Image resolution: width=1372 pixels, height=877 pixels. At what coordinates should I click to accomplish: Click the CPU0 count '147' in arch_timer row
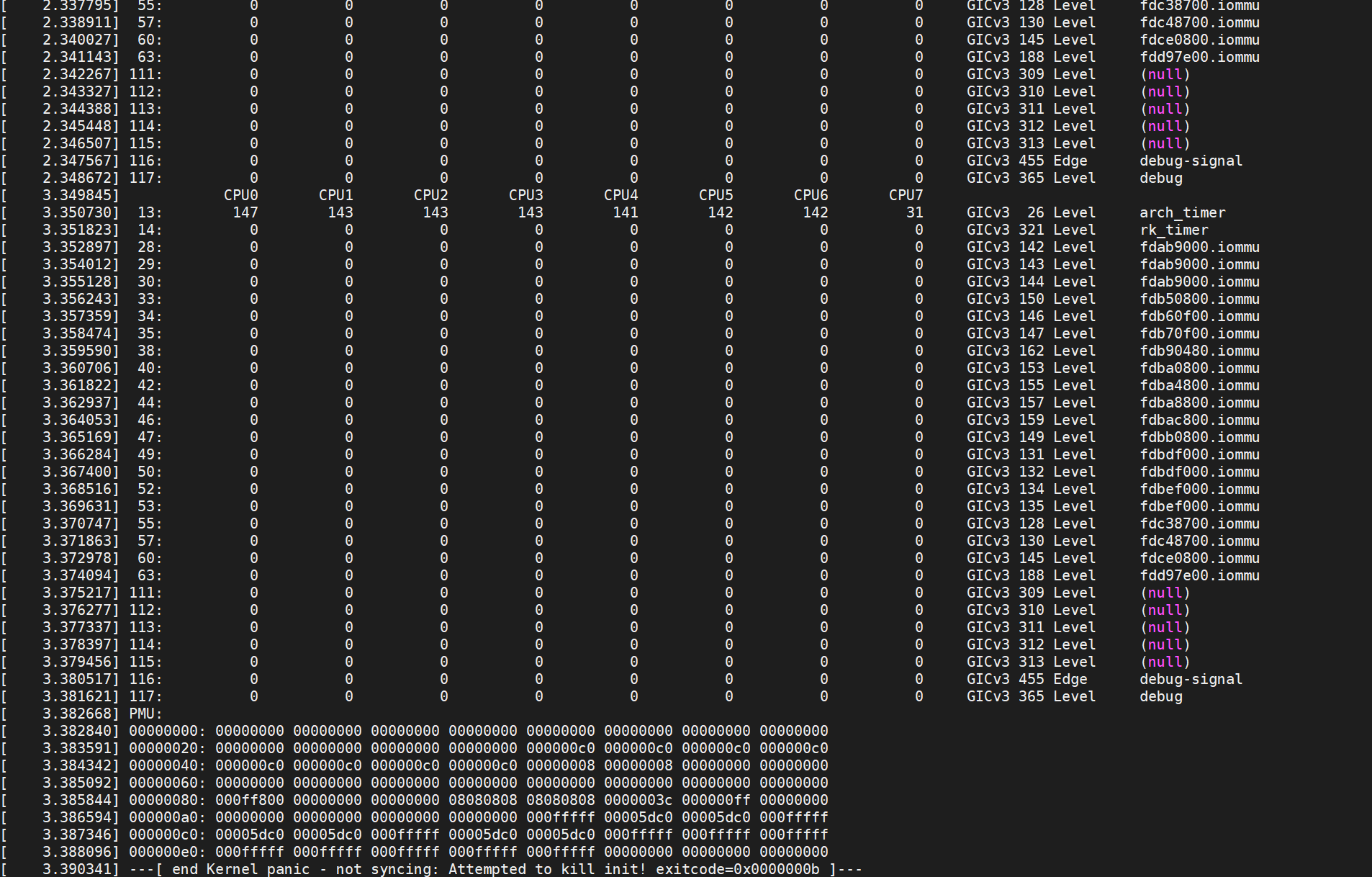click(x=245, y=212)
